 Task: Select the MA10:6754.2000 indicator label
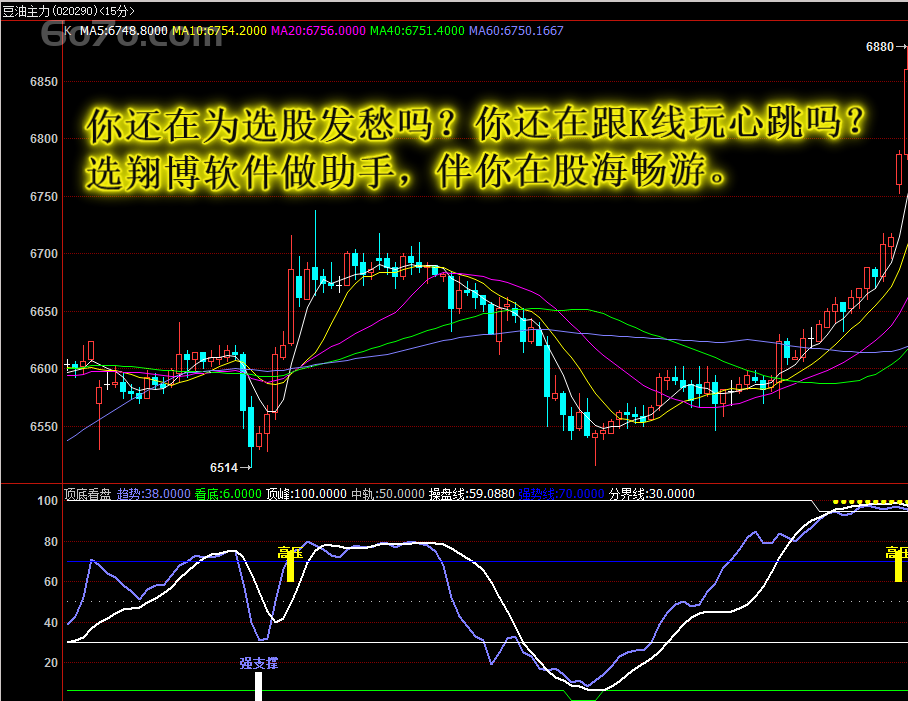219,31
